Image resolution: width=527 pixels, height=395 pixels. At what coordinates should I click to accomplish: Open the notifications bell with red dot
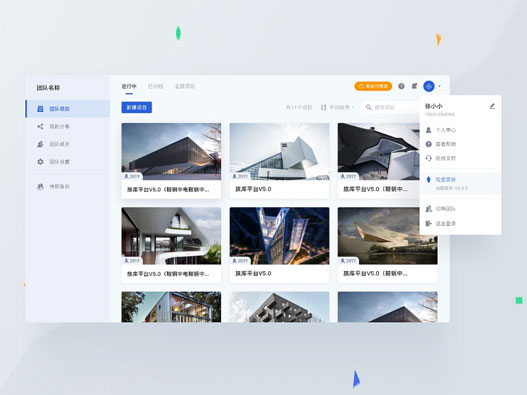point(414,86)
